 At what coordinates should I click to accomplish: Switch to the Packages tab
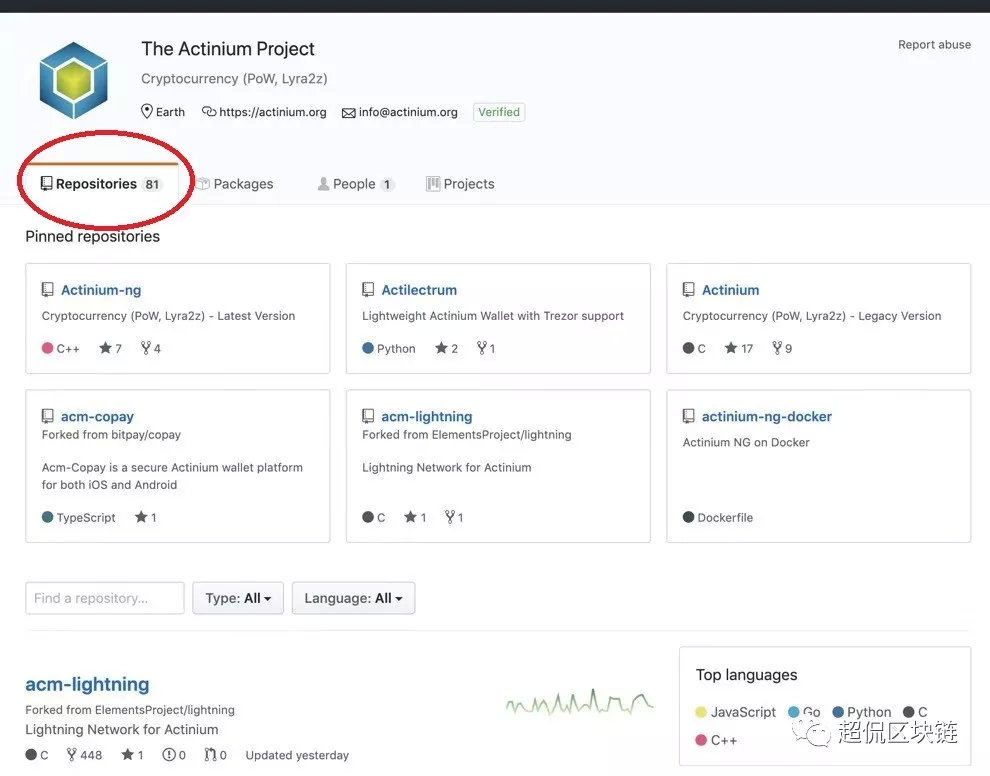[234, 184]
